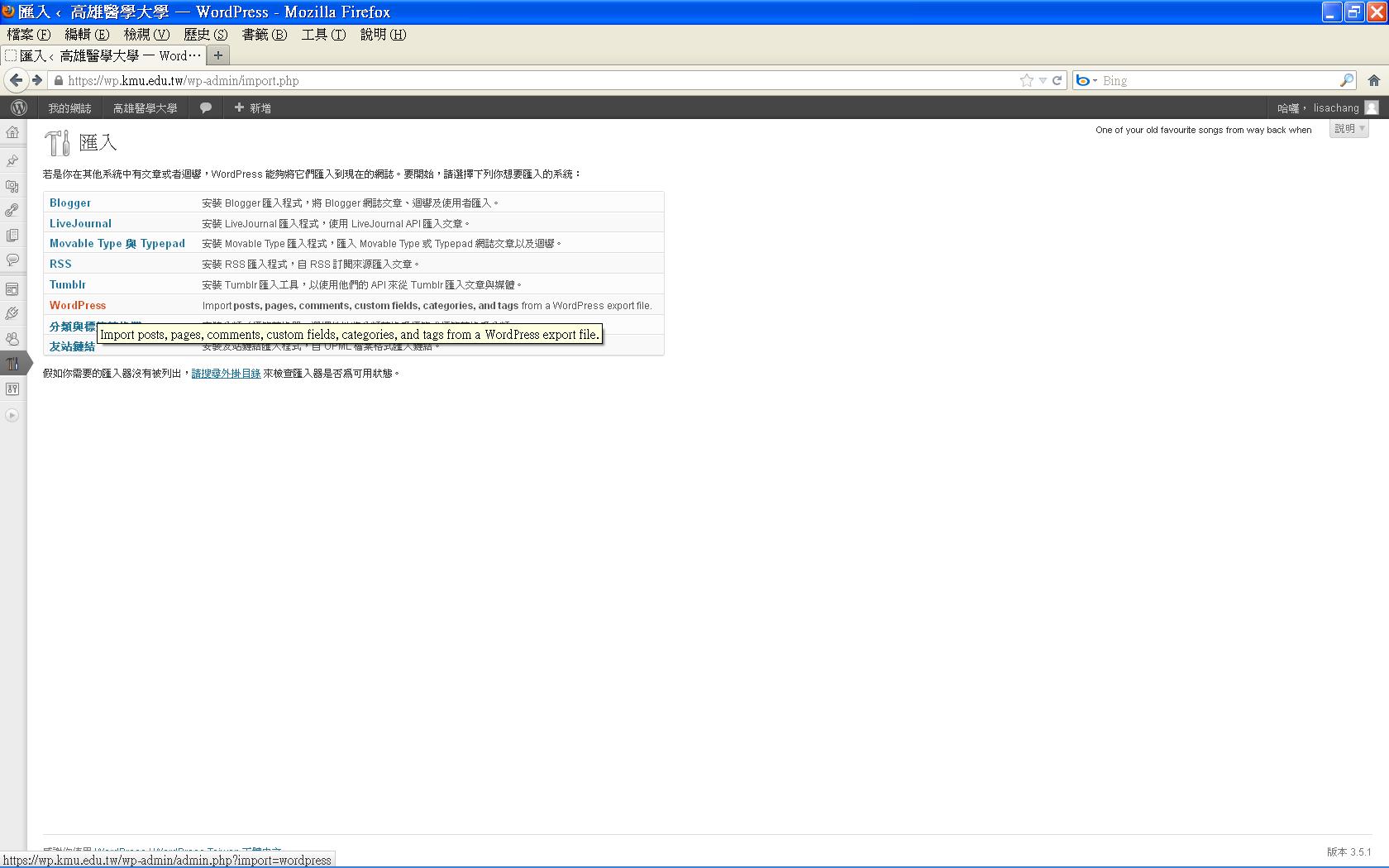Click the LiveJournal importer description text
The image size is (1389, 868).
coord(336,223)
